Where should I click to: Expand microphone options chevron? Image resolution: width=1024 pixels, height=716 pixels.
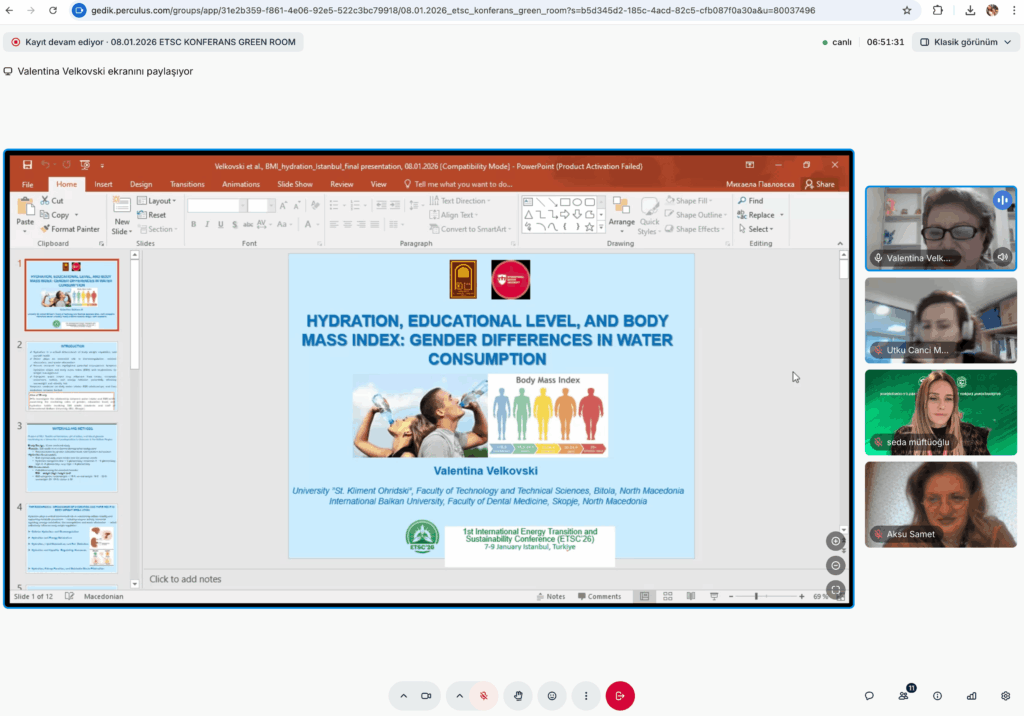460,695
